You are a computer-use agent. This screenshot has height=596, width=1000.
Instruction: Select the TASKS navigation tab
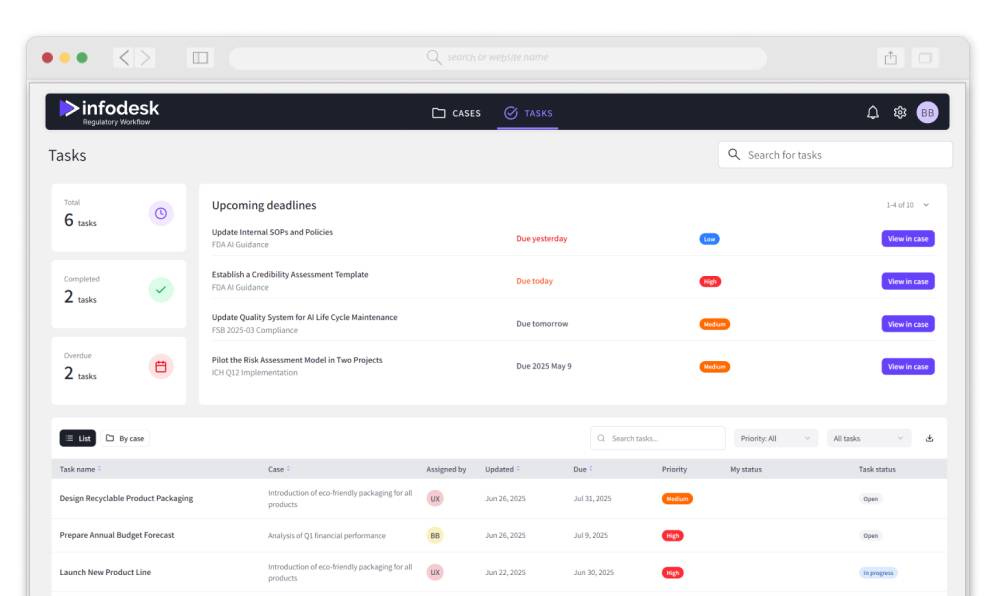tap(528, 114)
